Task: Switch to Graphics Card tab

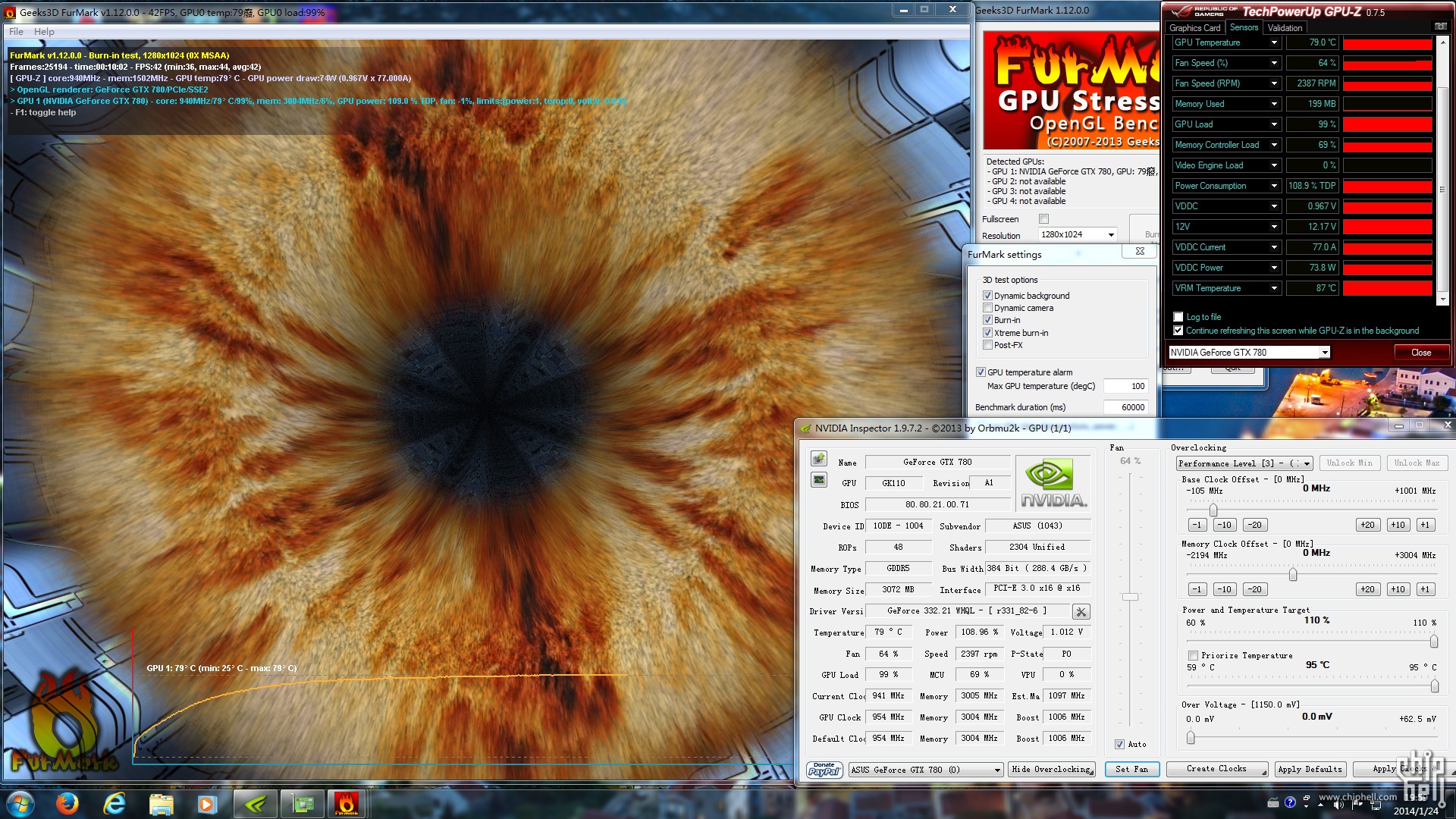Action: coord(1194,28)
